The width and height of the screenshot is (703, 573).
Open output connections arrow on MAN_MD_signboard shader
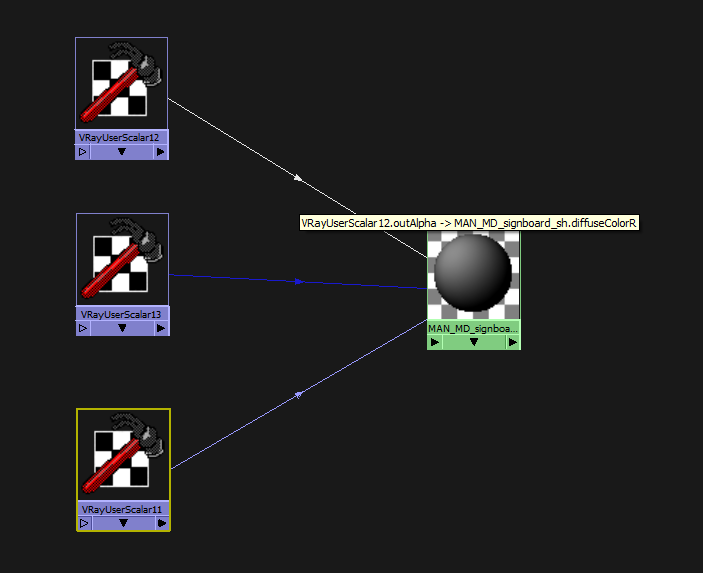click(513, 343)
